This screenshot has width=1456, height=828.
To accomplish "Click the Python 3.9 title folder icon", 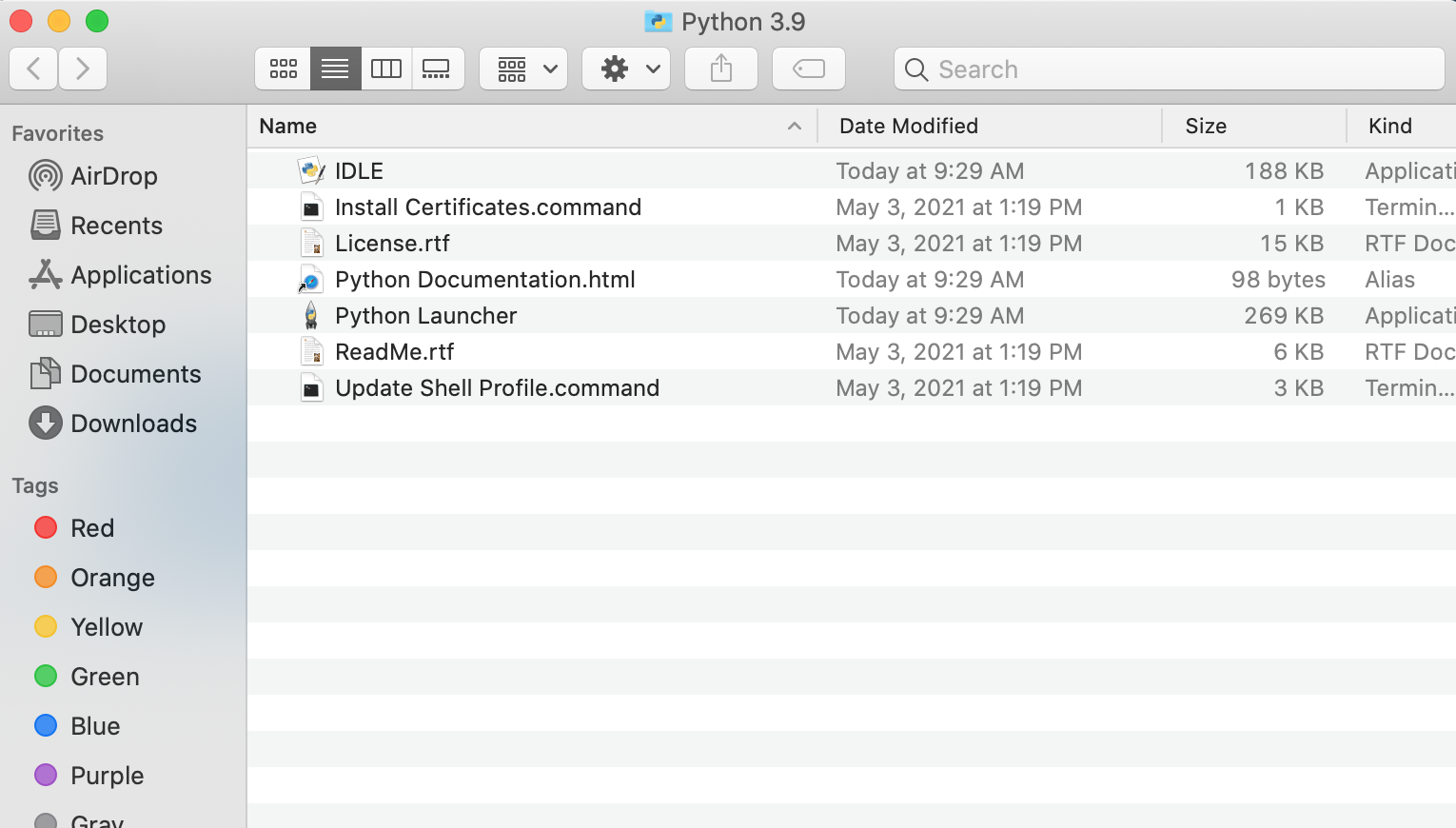I will pyautogui.click(x=658, y=22).
